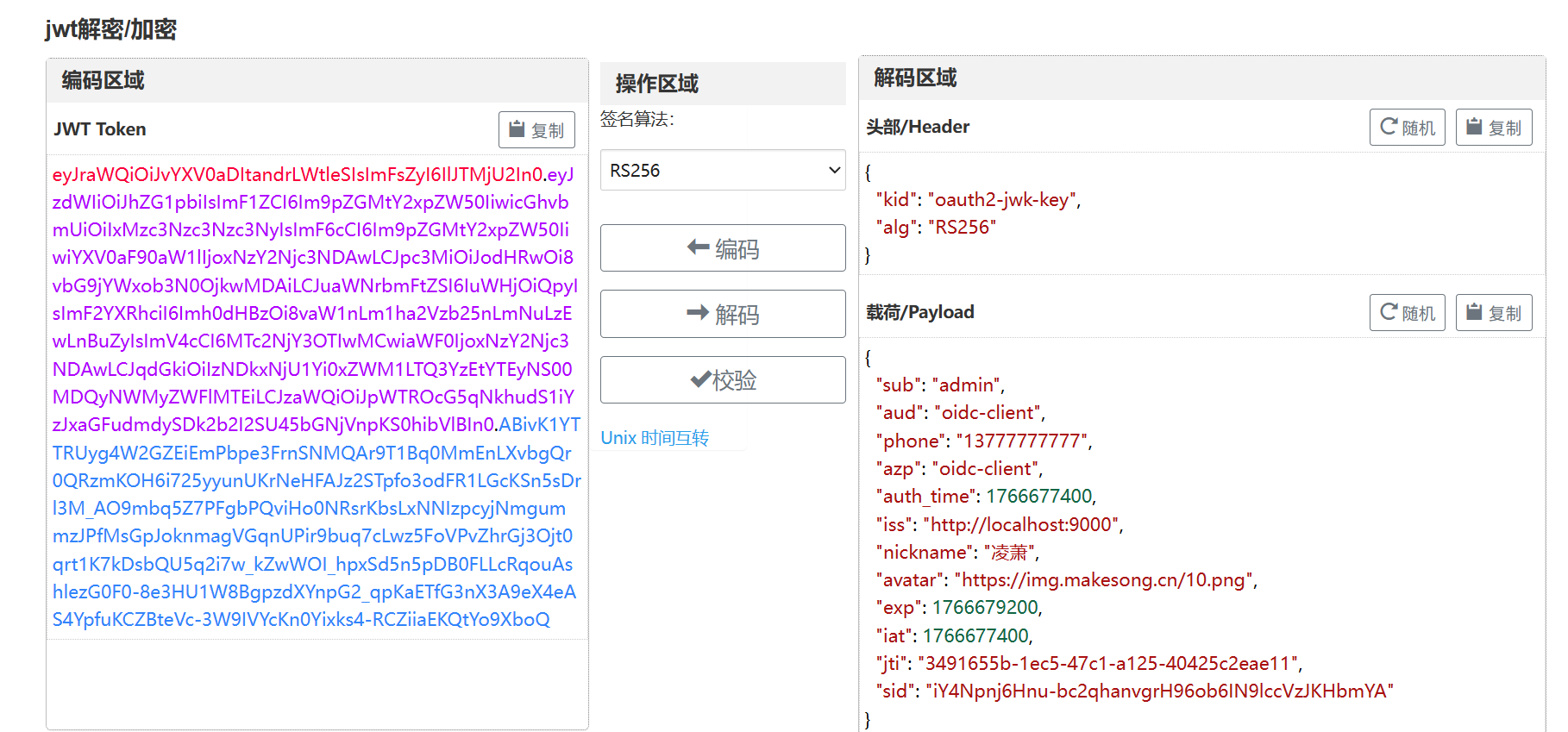The width and height of the screenshot is (1568, 732).
Task: Click the "avatar" URL line in Payload
Action: (x=1066, y=580)
